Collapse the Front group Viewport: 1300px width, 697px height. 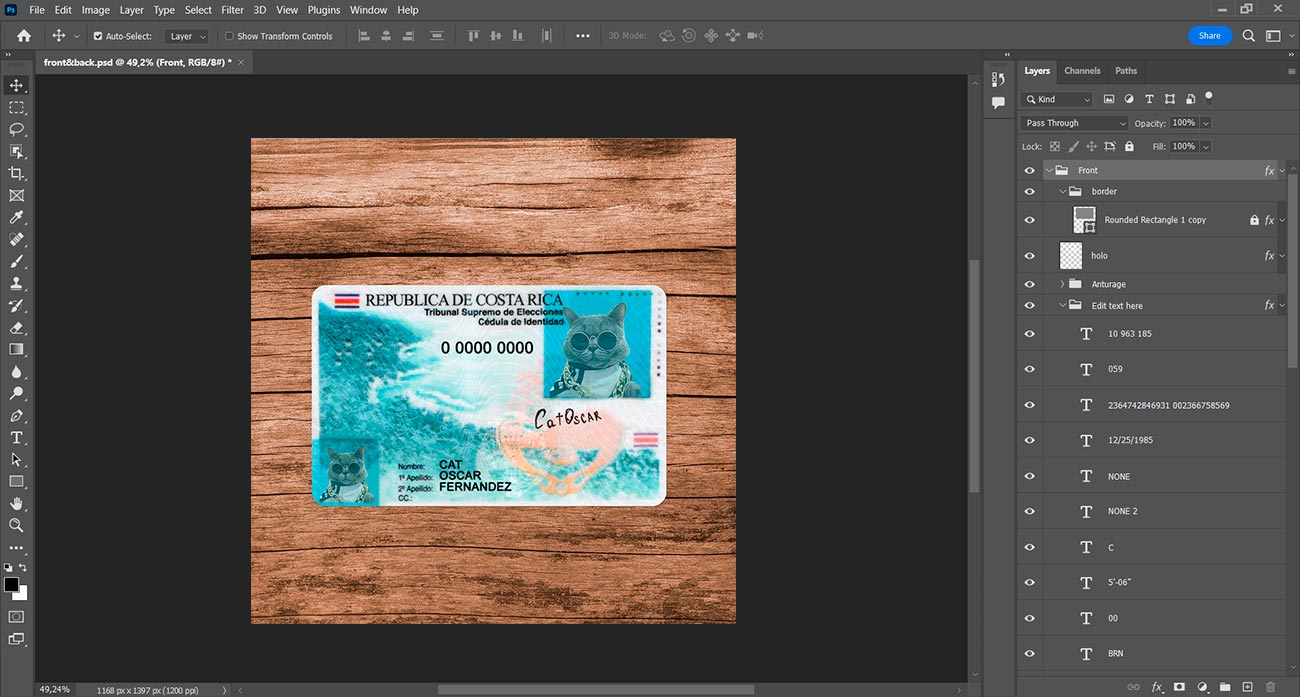pos(1049,171)
